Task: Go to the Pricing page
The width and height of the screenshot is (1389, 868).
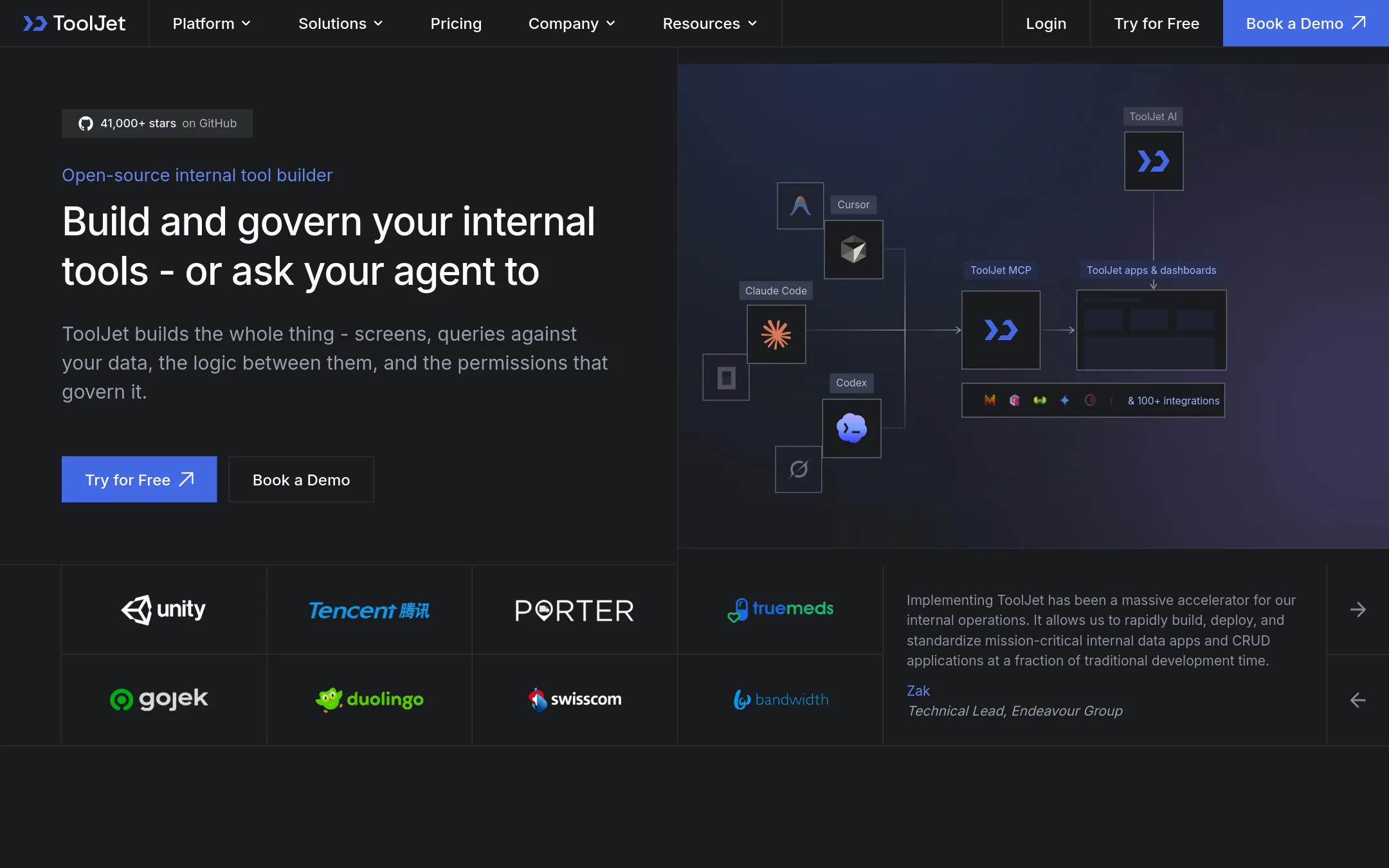Action: (x=455, y=23)
